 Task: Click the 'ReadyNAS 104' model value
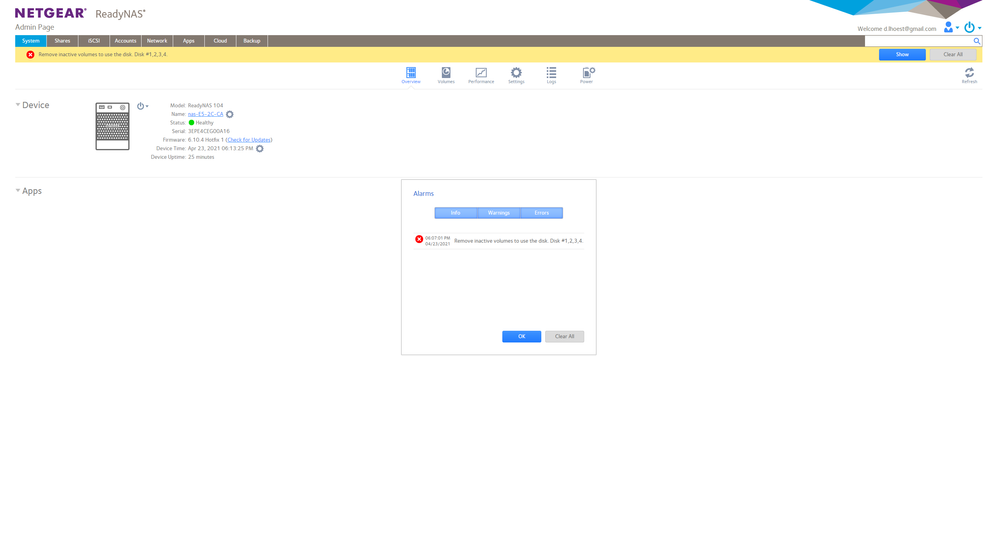click(x=206, y=106)
